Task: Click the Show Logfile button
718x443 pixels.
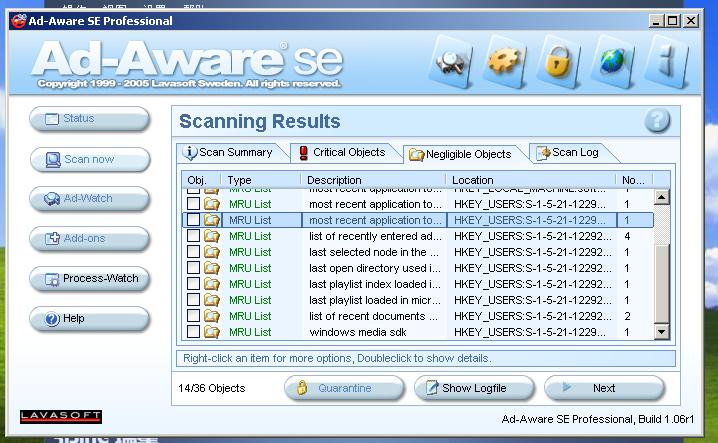Action: pyautogui.click(x=474, y=388)
